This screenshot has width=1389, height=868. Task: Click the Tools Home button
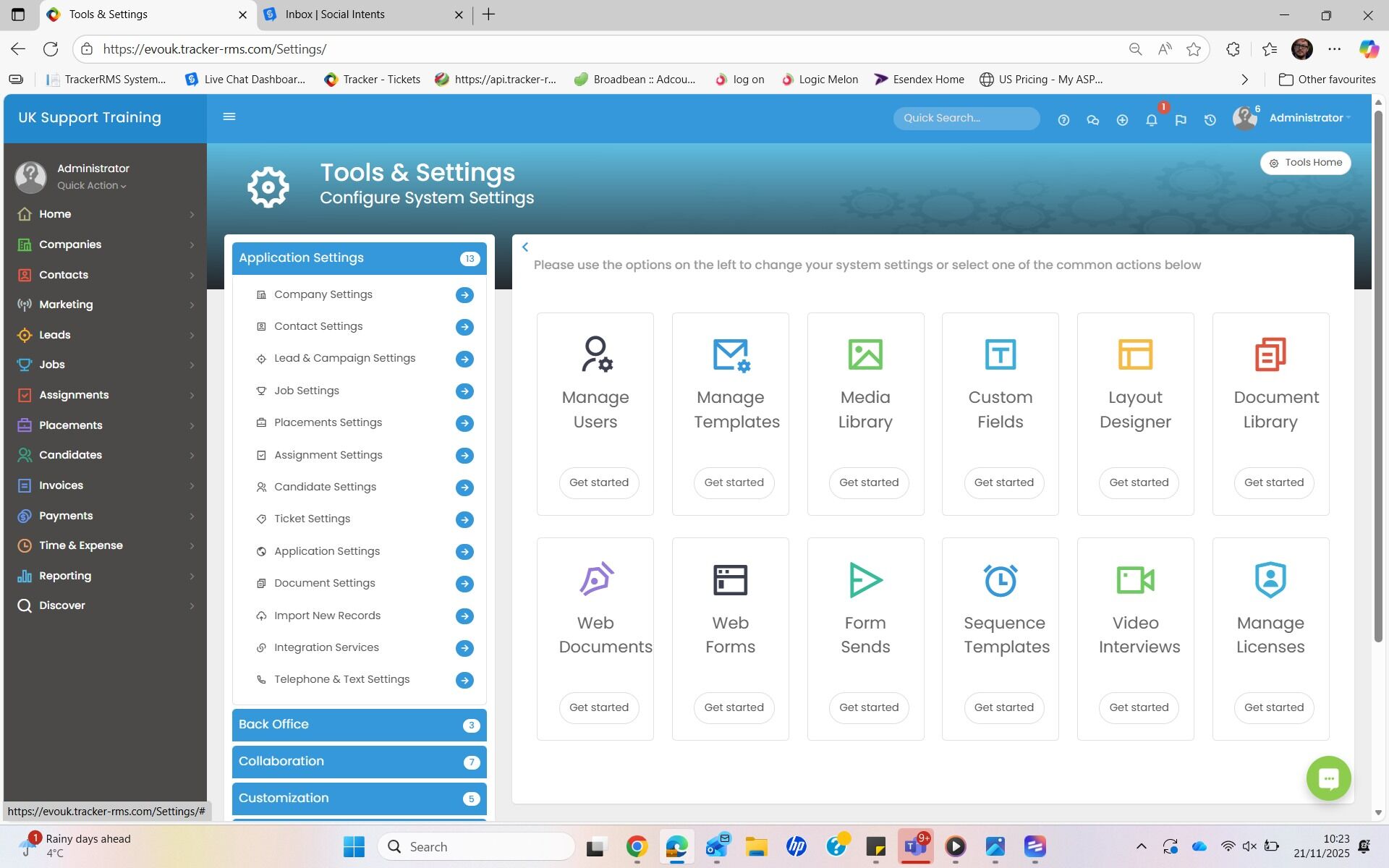(x=1306, y=163)
